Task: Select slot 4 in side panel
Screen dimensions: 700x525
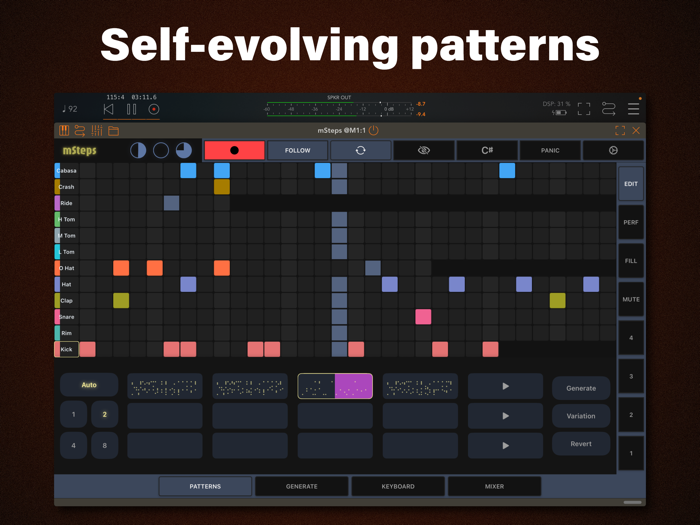Action: pyautogui.click(x=631, y=338)
